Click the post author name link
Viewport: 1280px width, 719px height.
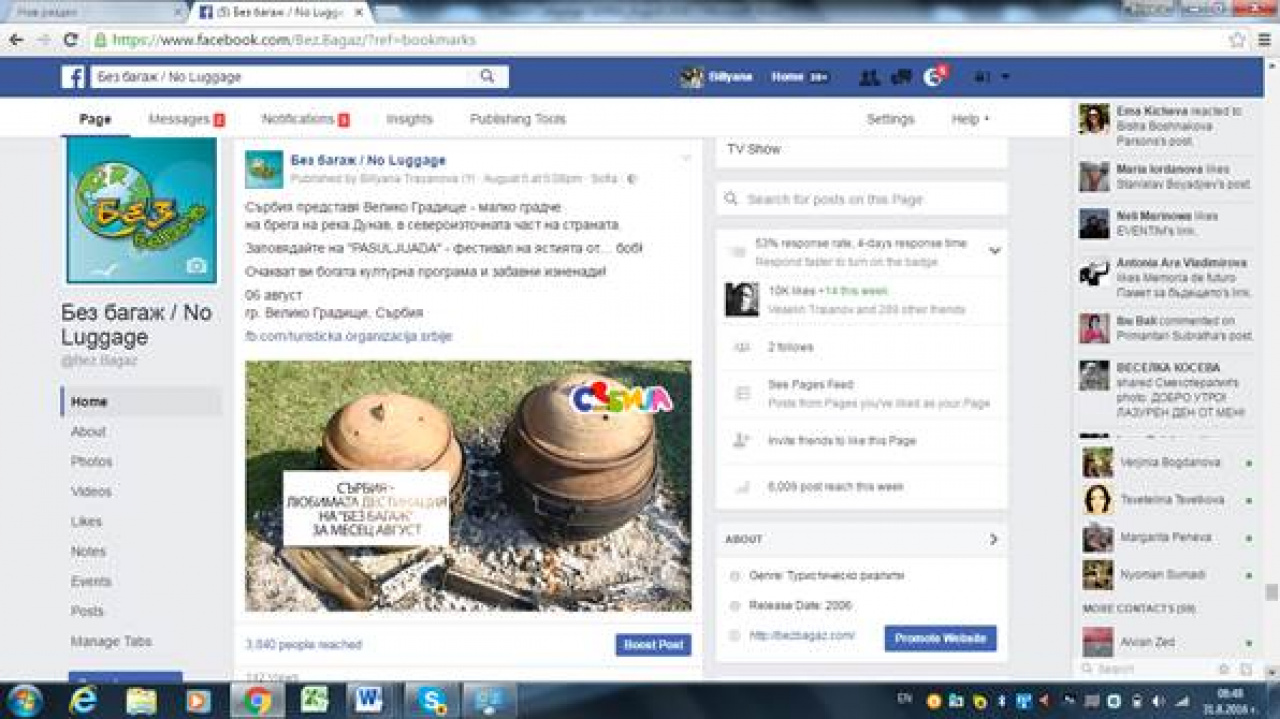point(368,160)
